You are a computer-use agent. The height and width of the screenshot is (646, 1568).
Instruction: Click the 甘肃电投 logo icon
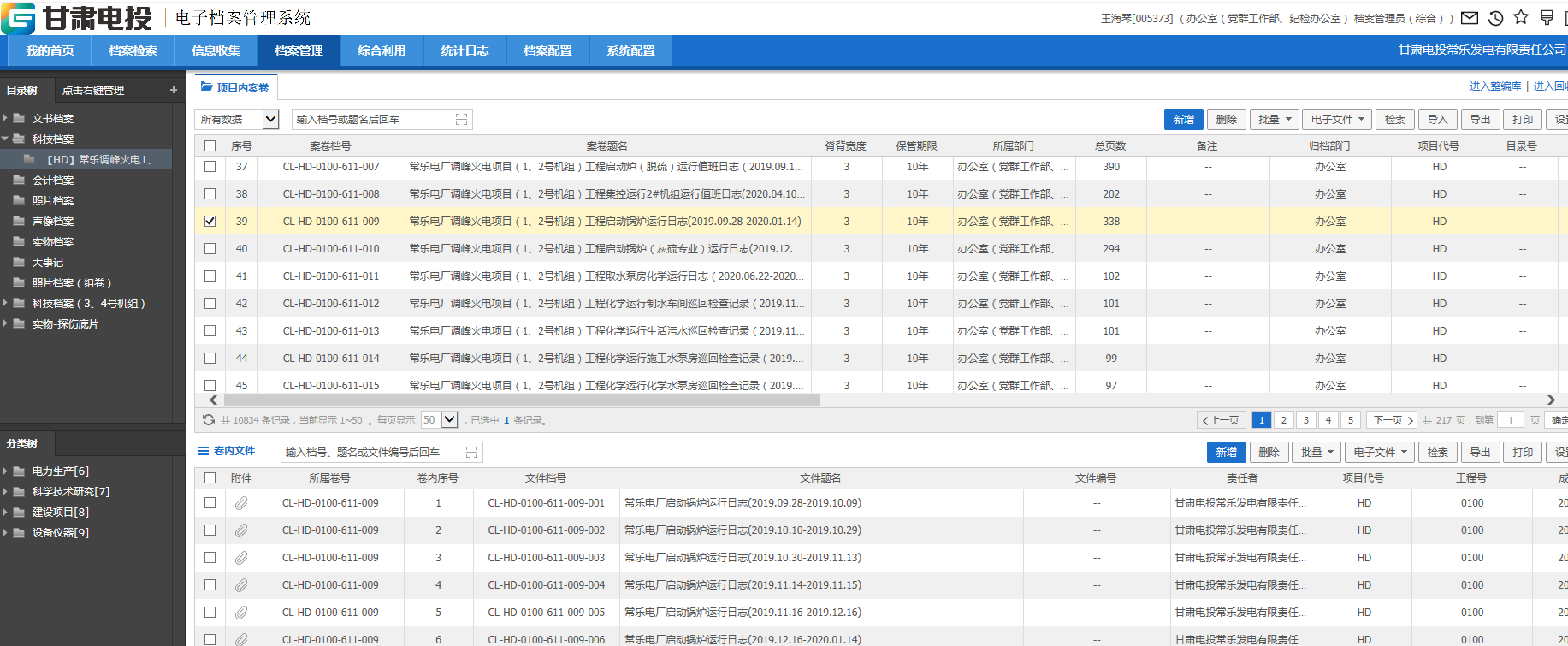coord(18,18)
